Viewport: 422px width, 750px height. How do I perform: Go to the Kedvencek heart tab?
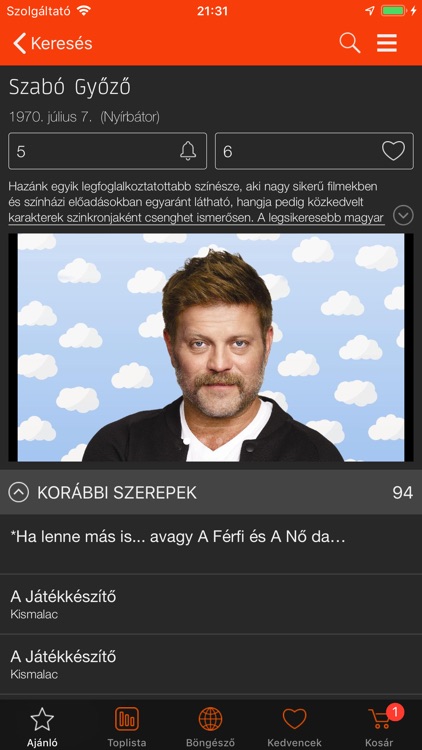pyautogui.click(x=294, y=726)
